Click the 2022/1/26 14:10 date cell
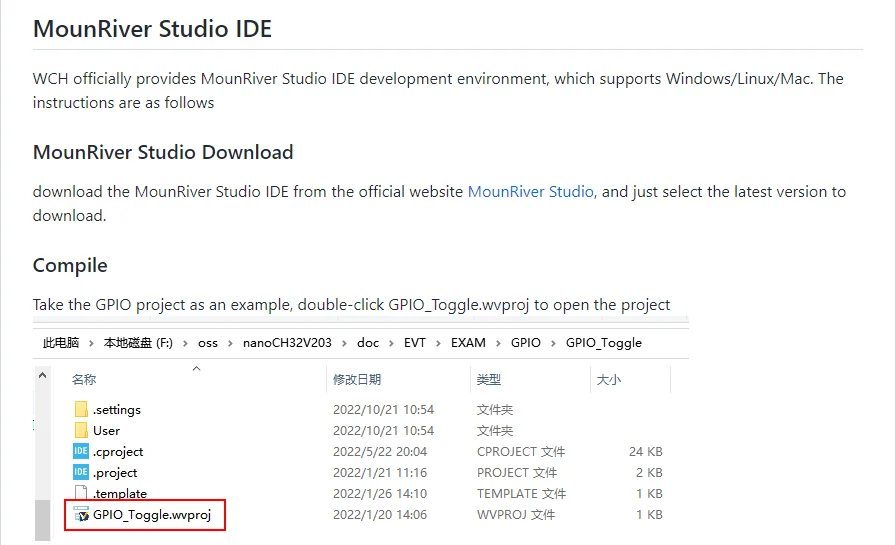Screen dimensions: 895x545 pyautogui.click(x=380, y=494)
